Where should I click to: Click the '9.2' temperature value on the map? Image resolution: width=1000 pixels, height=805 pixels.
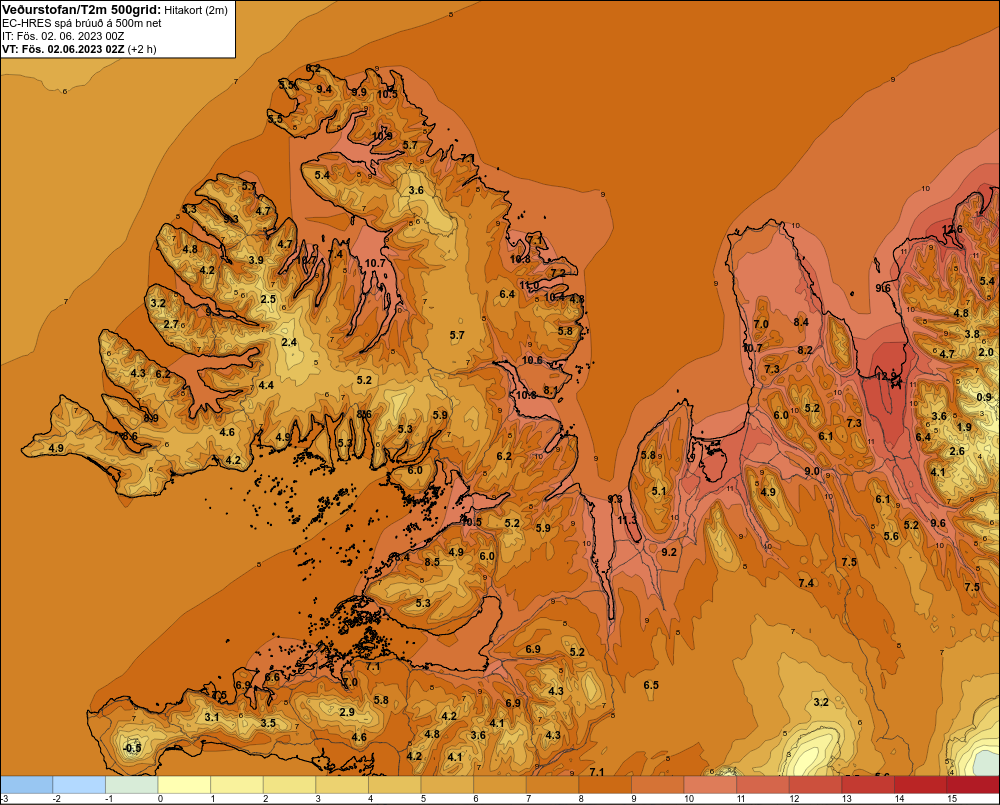click(668, 552)
